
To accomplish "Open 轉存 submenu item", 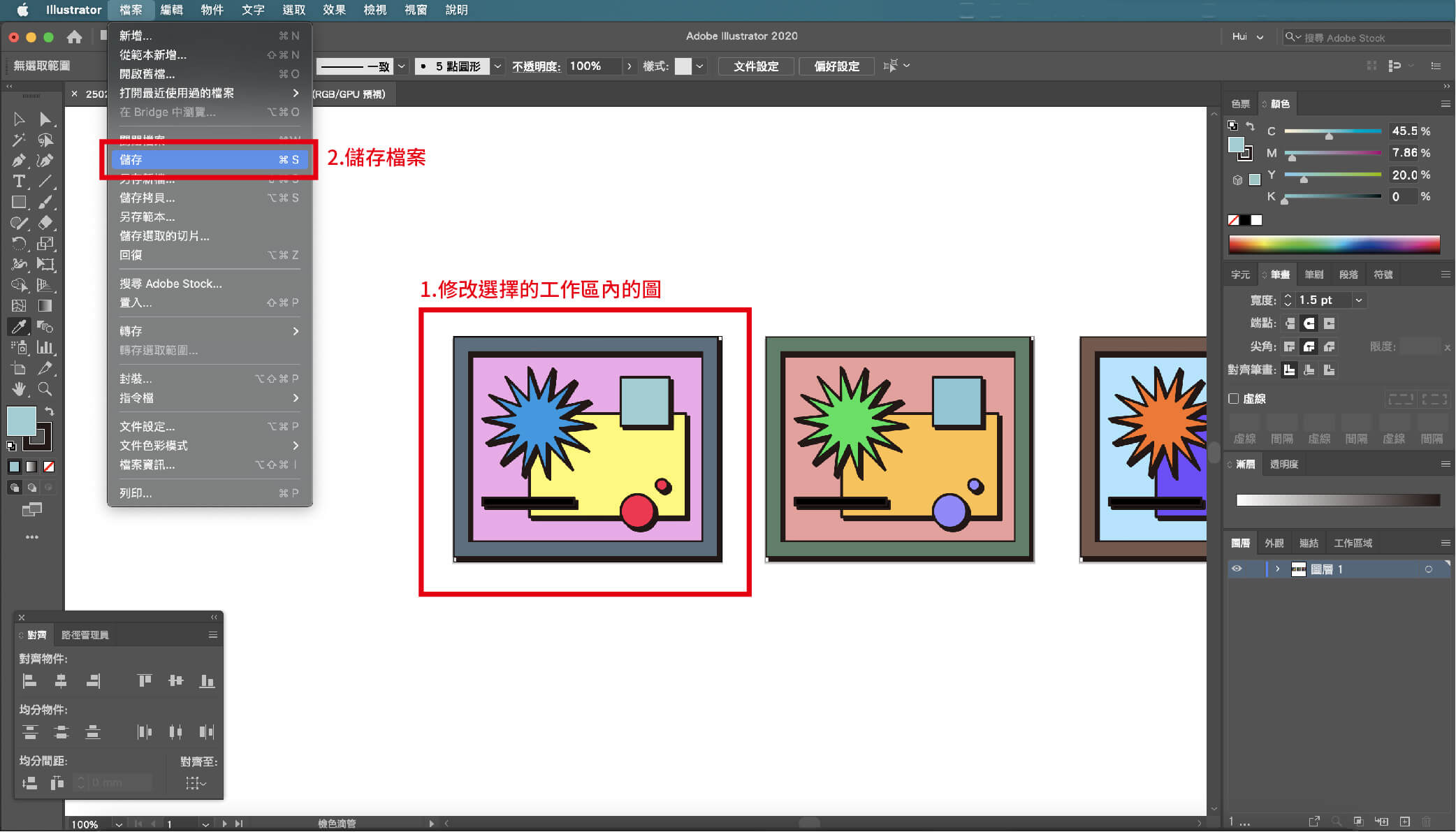I will [209, 331].
